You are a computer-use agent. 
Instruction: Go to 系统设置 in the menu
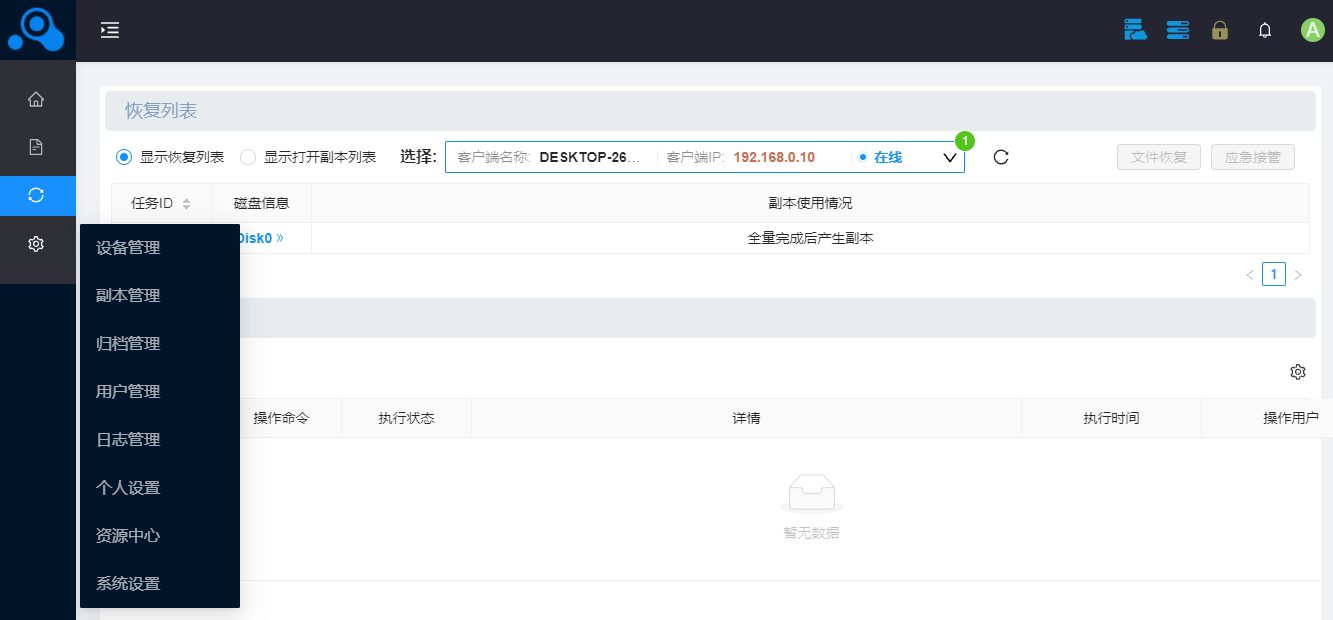(128, 584)
